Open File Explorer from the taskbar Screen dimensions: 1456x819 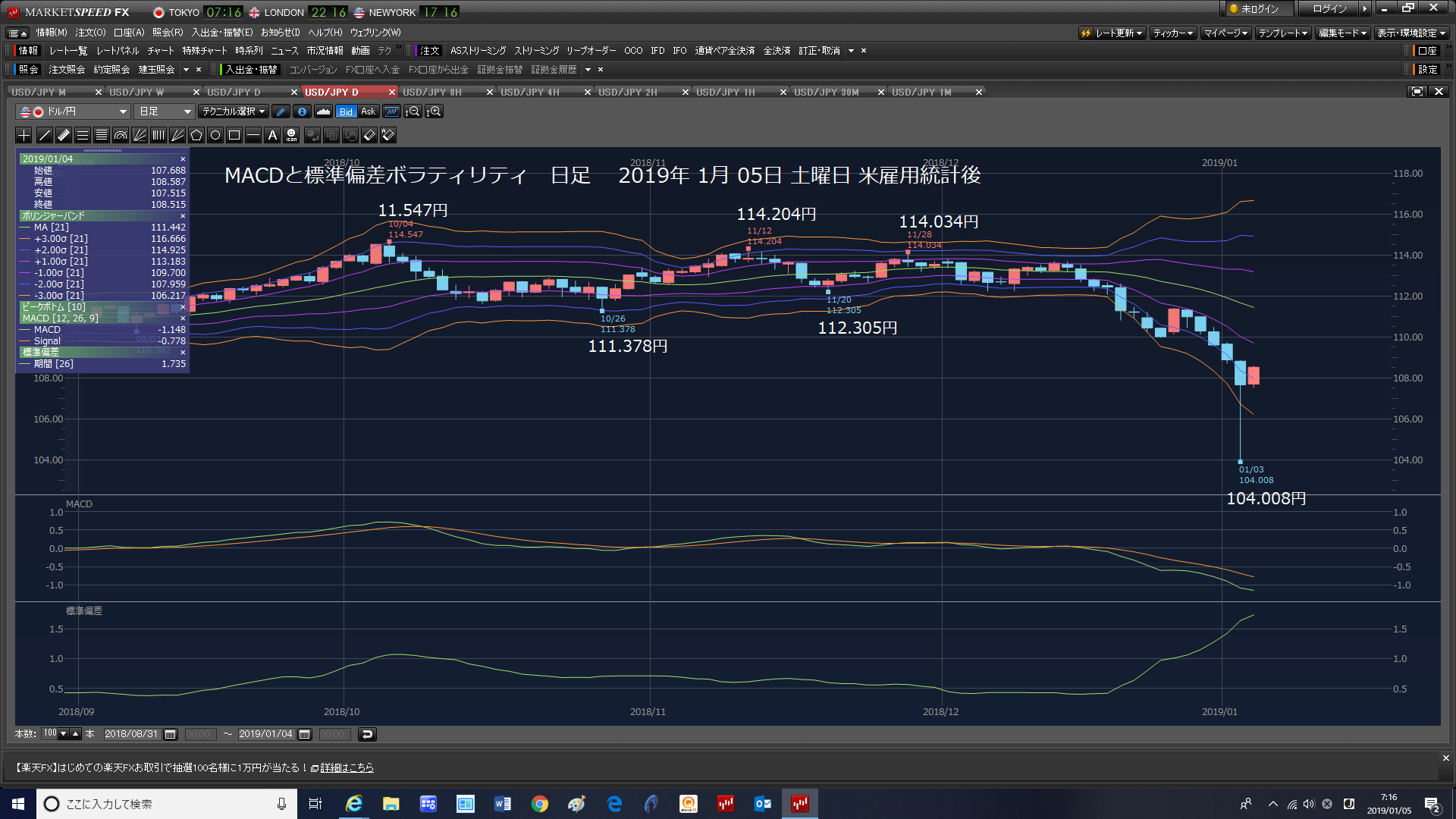click(391, 804)
